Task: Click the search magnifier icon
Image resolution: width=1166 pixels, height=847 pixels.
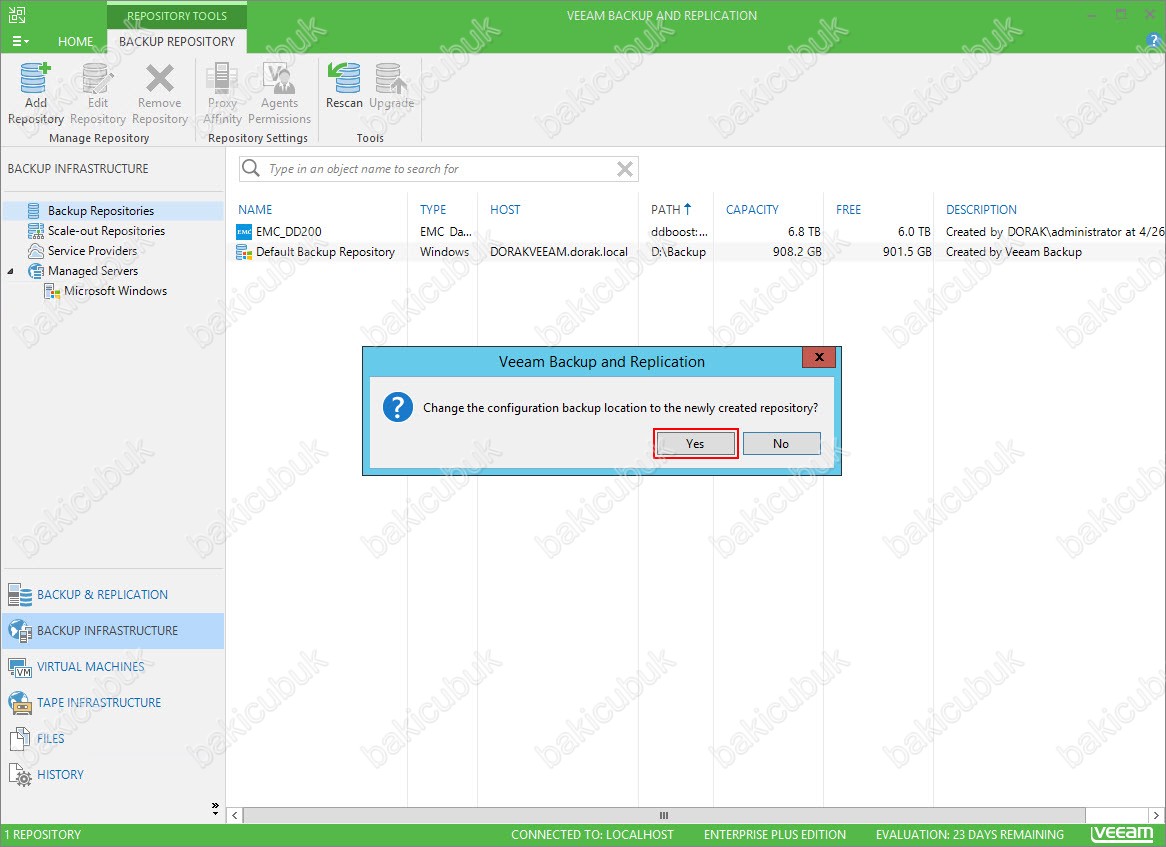Action: (251, 168)
